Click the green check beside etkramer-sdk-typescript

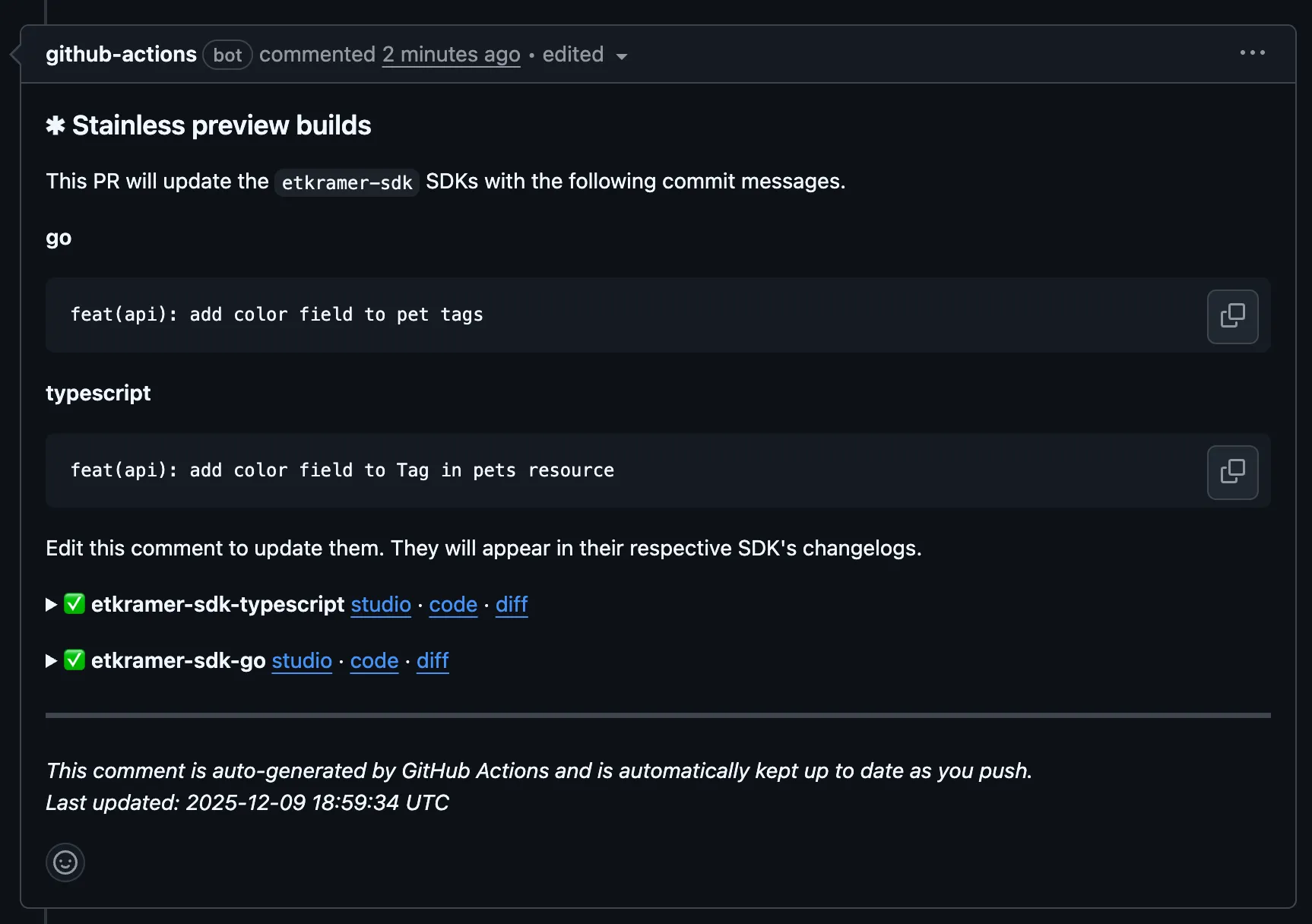click(x=74, y=604)
